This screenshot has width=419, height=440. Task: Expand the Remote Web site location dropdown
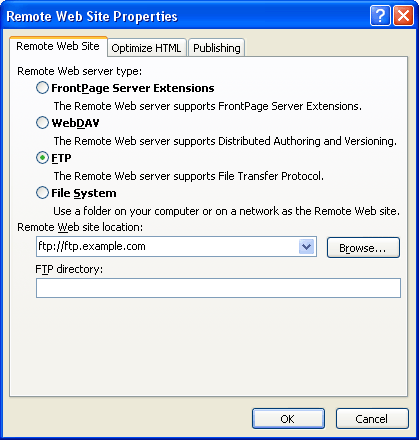tap(307, 247)
